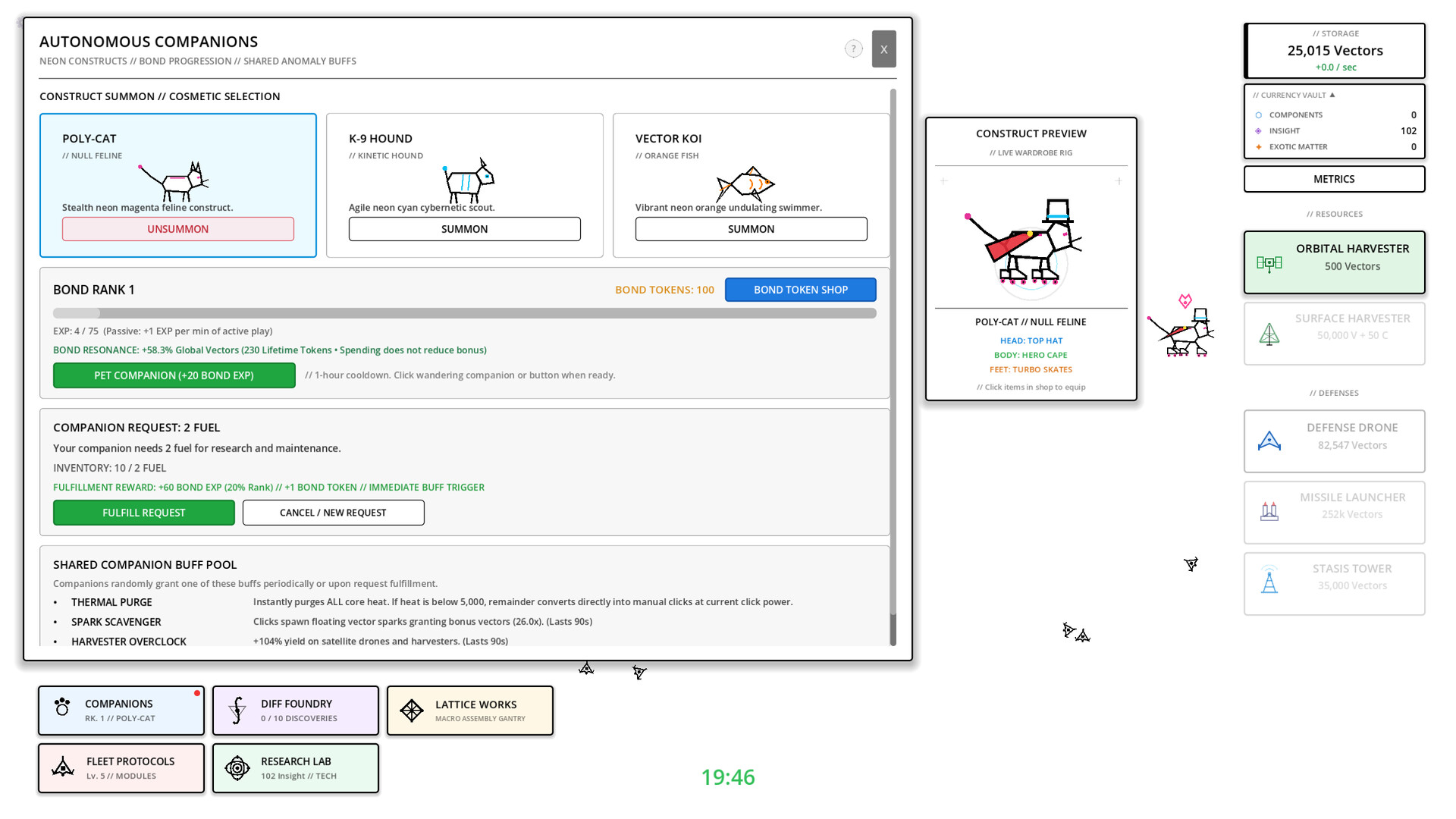Click the Insight currency icon
Viewport: 1456px width, 819px height.
(x=1259, y=131)
